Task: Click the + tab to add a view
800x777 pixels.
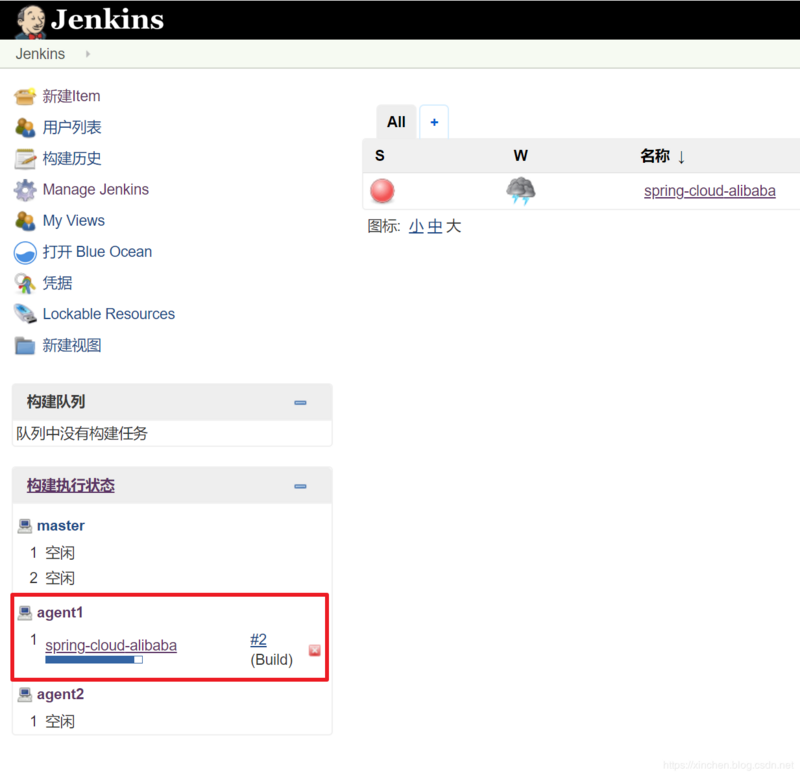Action: 434,121
